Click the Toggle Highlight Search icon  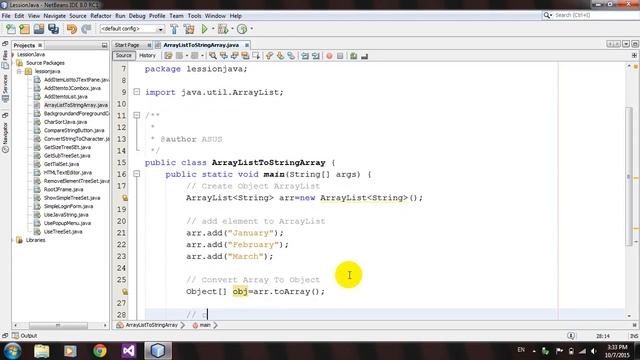[x=245, y=56]
